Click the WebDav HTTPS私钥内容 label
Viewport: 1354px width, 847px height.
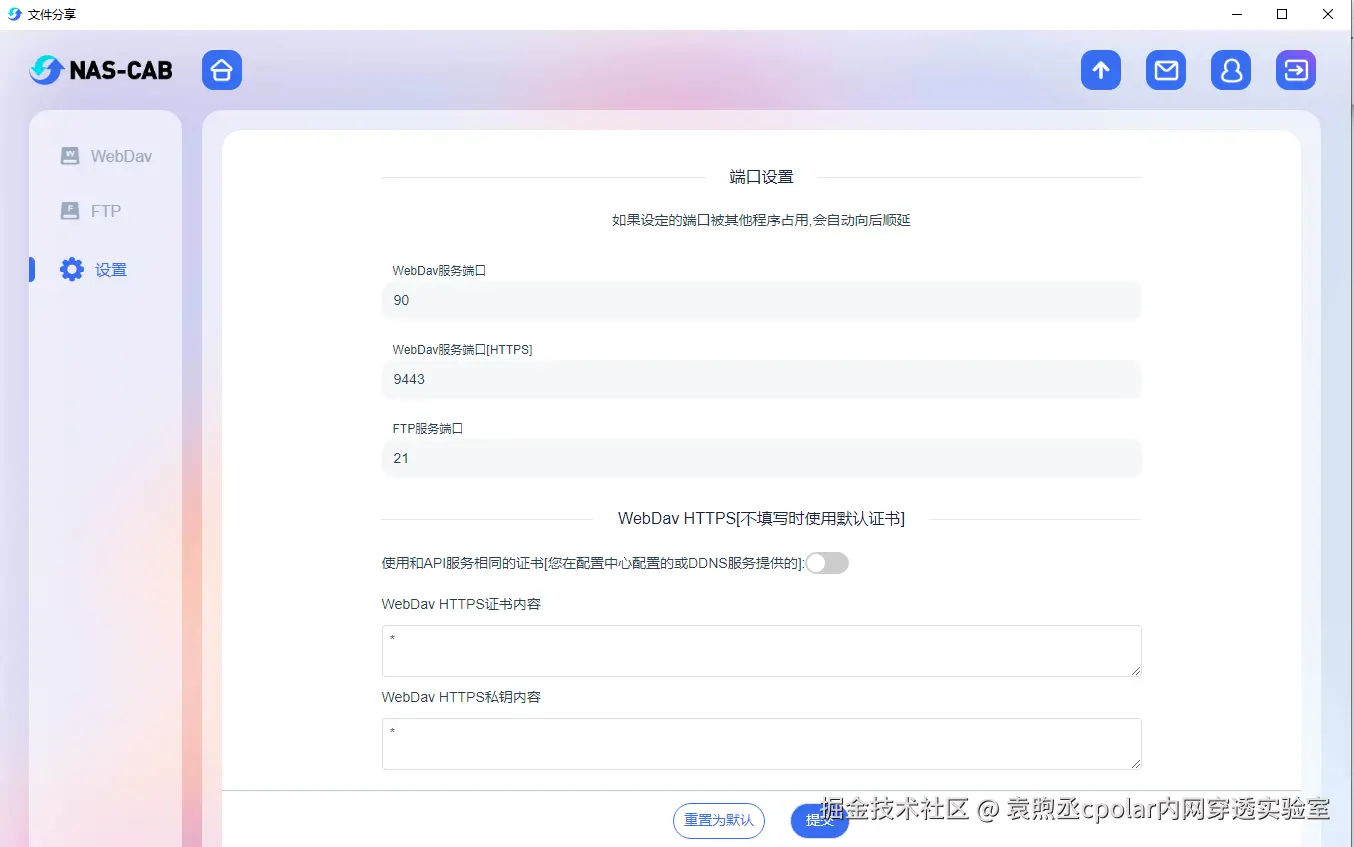461,697
